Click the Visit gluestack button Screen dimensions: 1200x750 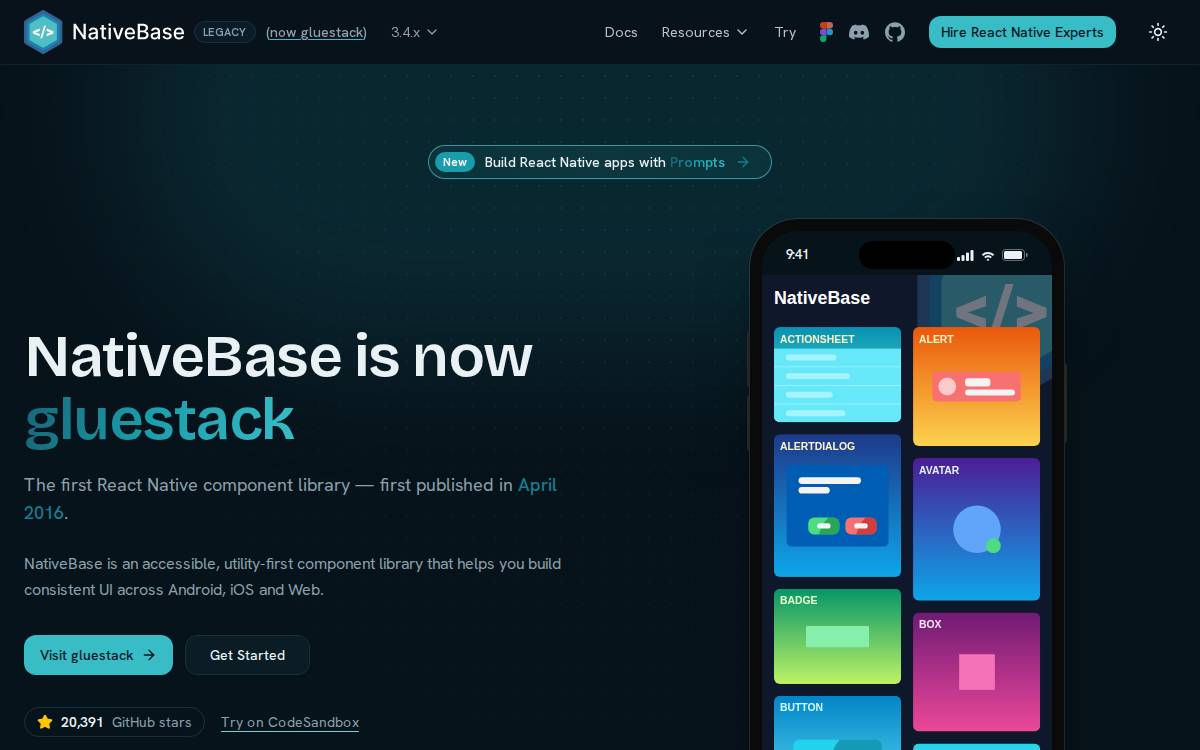[98, 655]
